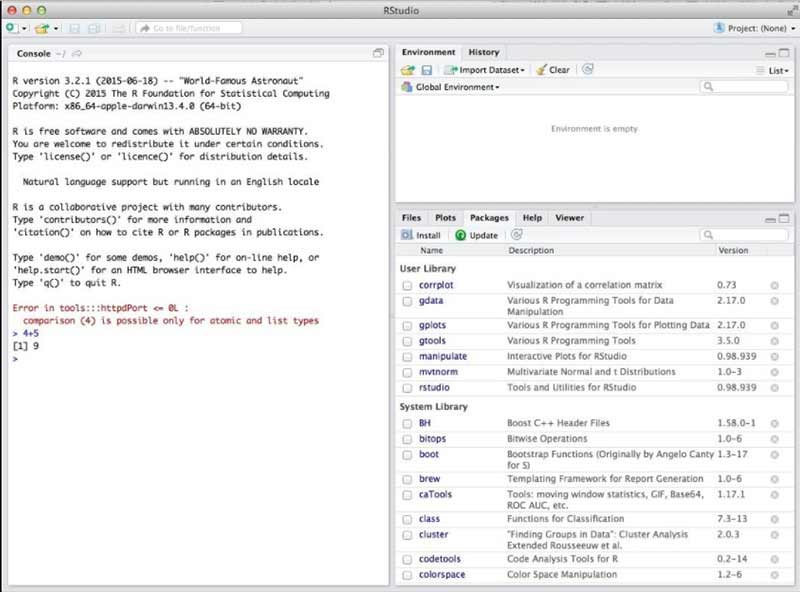This screenshot has width=800, height=592.
Task: Toggle the manipulate package checkbox
Action: tap(407, 357)
